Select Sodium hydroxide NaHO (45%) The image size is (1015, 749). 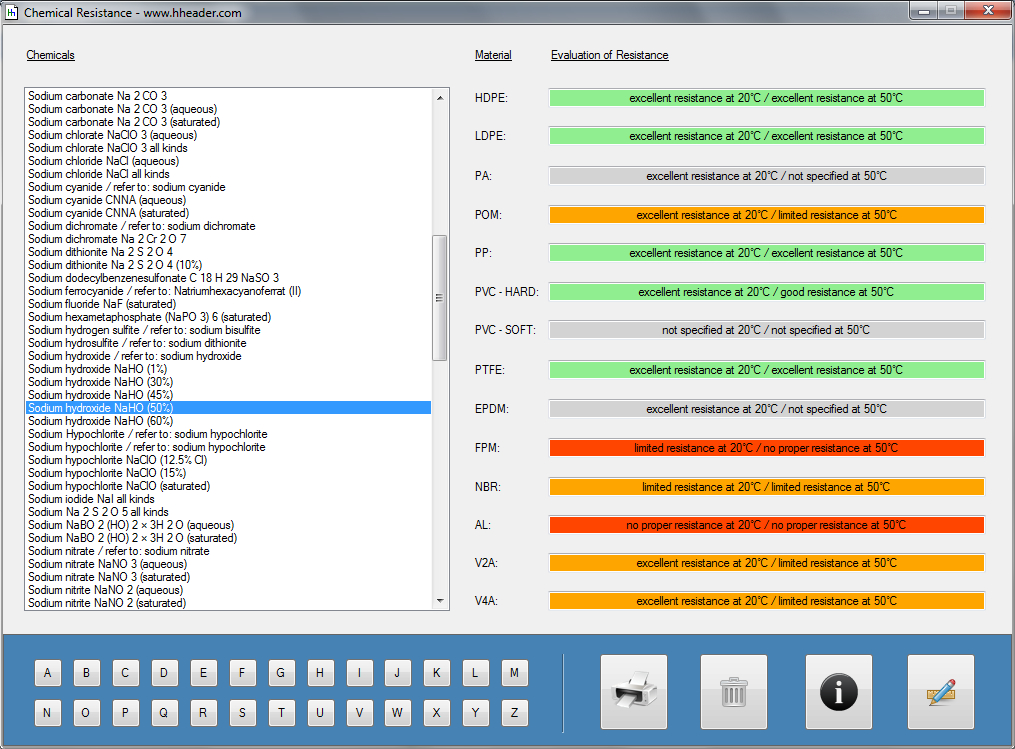coord(229,395)
